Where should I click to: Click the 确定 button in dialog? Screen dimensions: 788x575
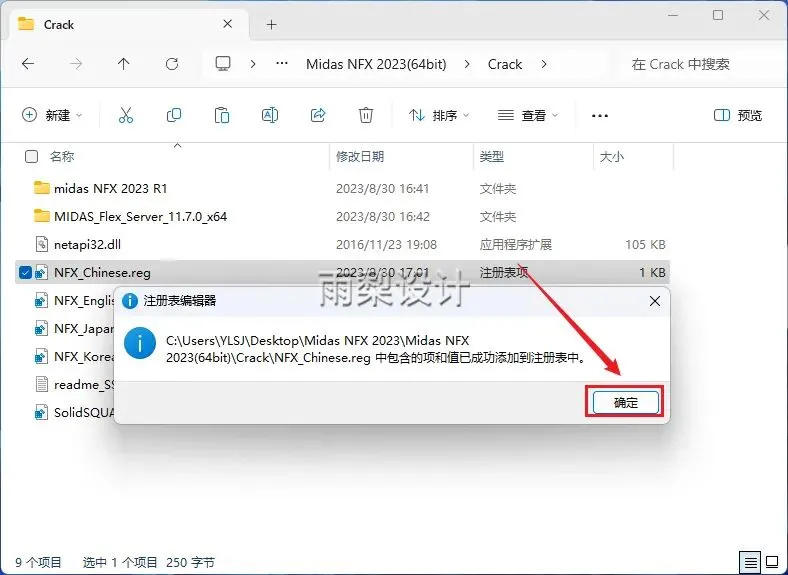click(x=625, y=402)
